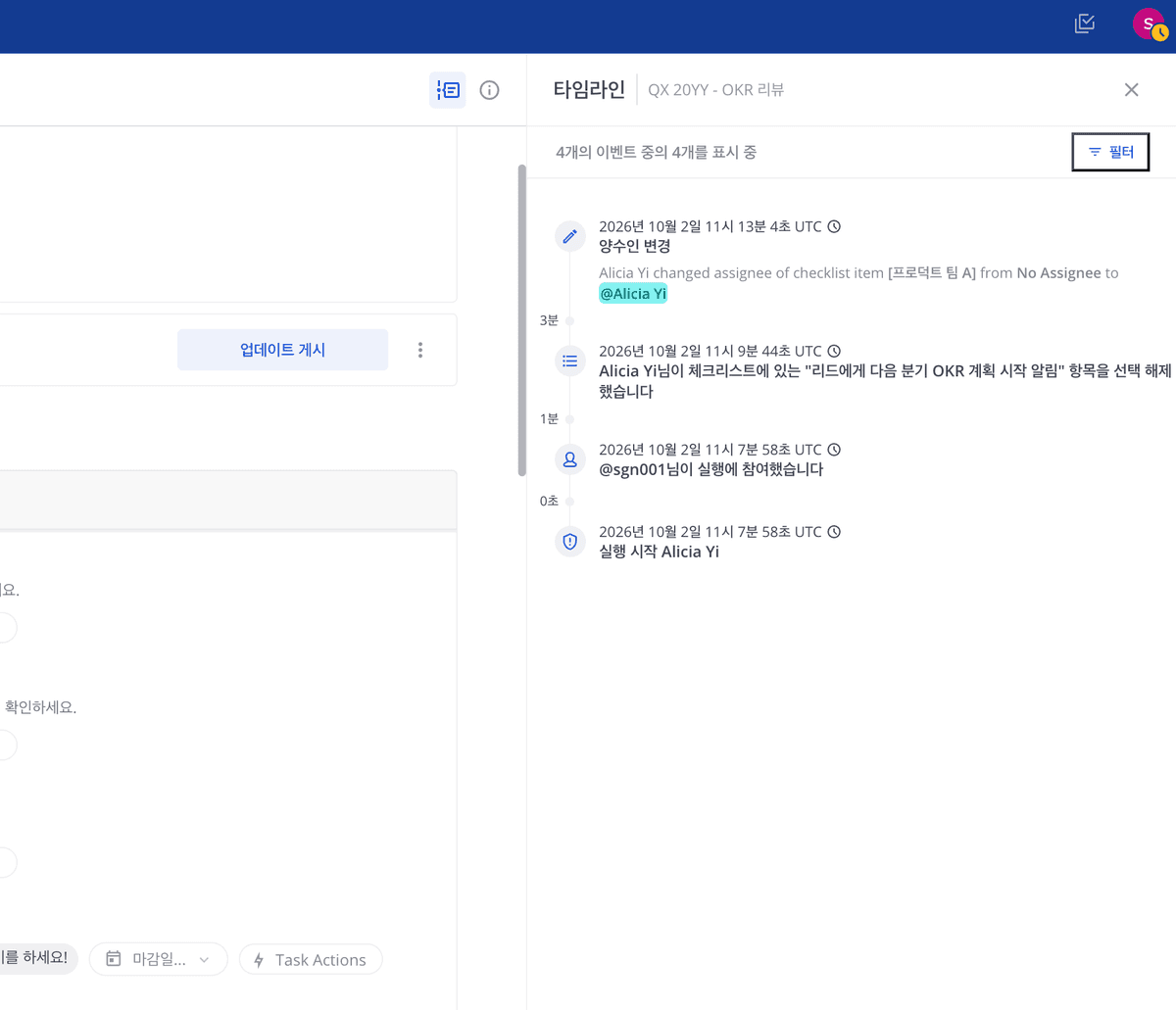Click the 타임라인 panel heading
This screenshot has width=1176, height=1010.
(x=589, y=89)
